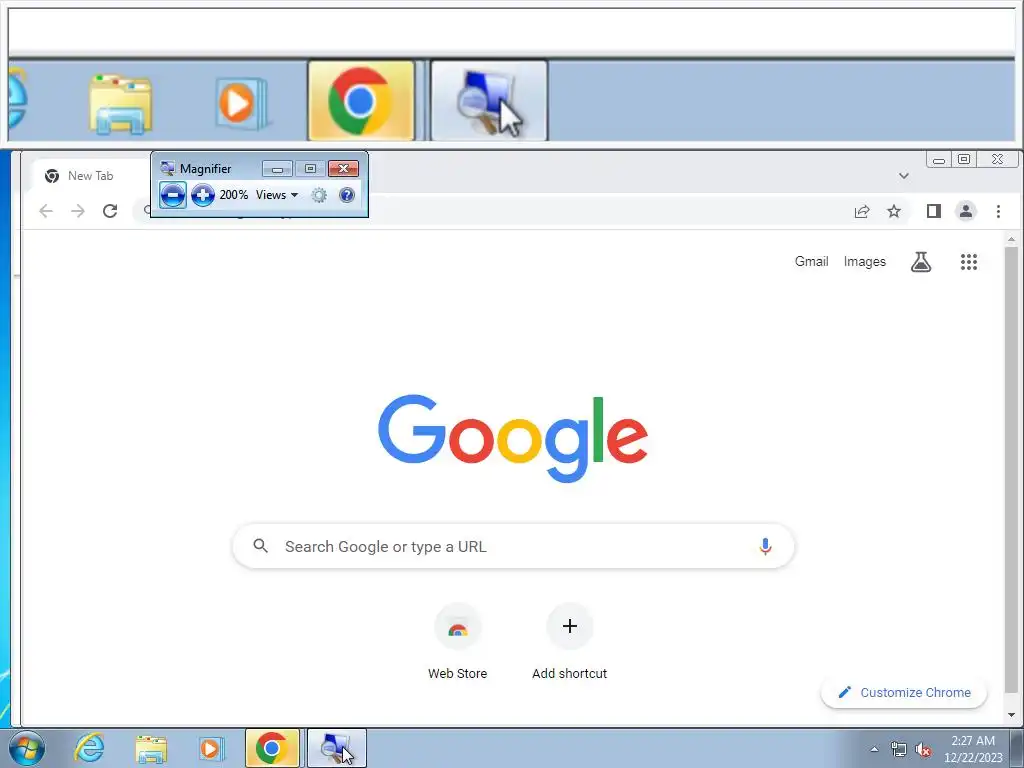Open Search Labs flask icon
The height and width of the screenshot is (768, 1024).
click(x=921, y=262)
